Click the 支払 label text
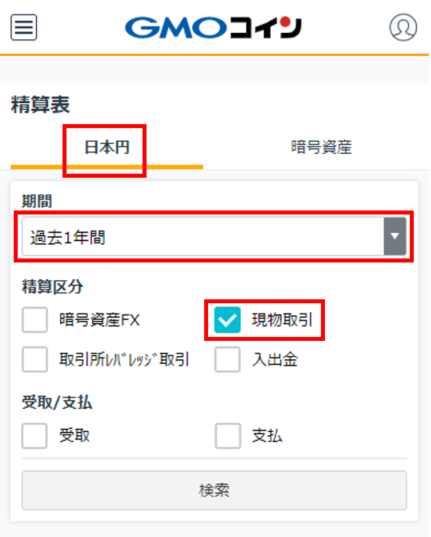Screen dimensions: 431x537 [x=267, y=436]
